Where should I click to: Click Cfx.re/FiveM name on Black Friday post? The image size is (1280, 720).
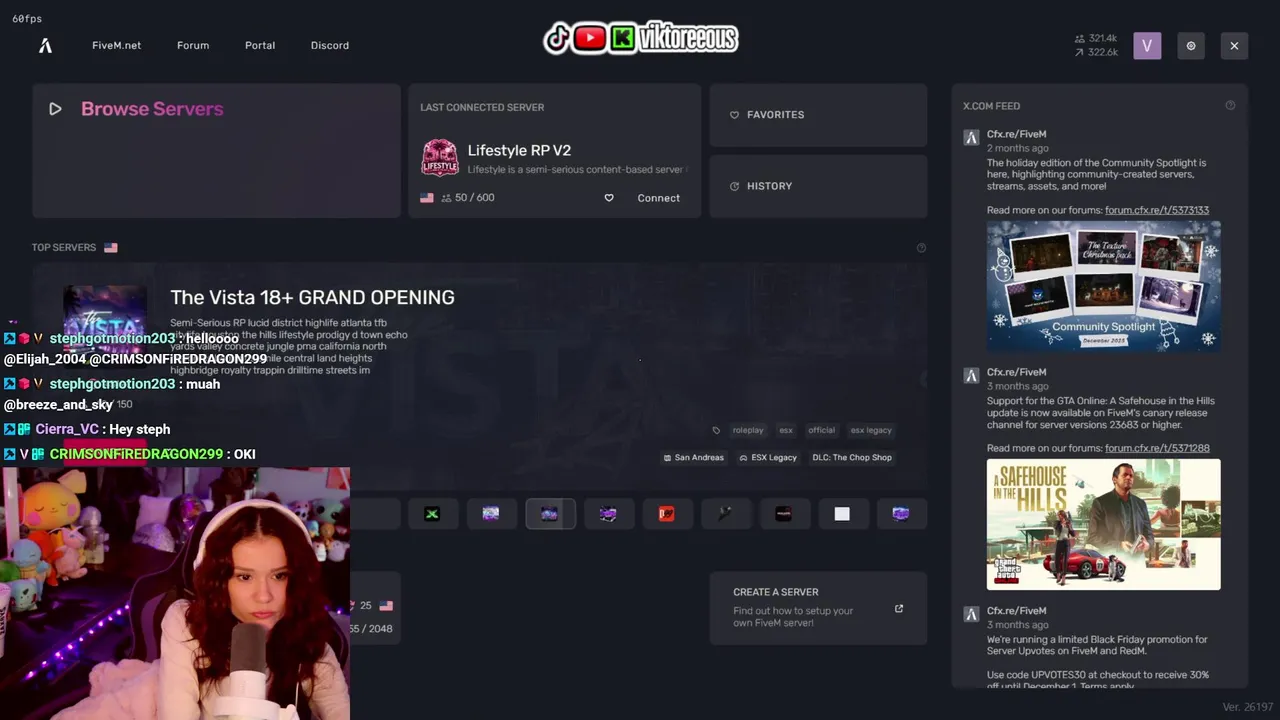point(1016,611)
